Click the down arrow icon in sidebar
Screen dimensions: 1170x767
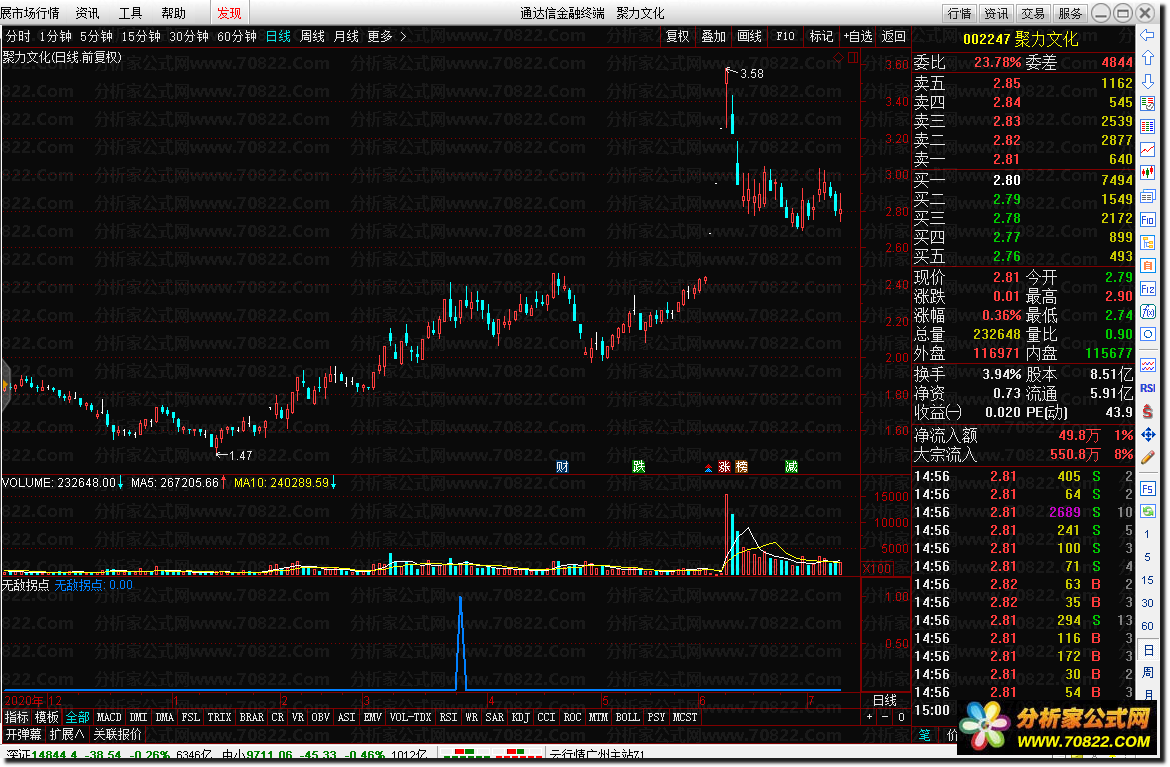tap(1148, 81)
